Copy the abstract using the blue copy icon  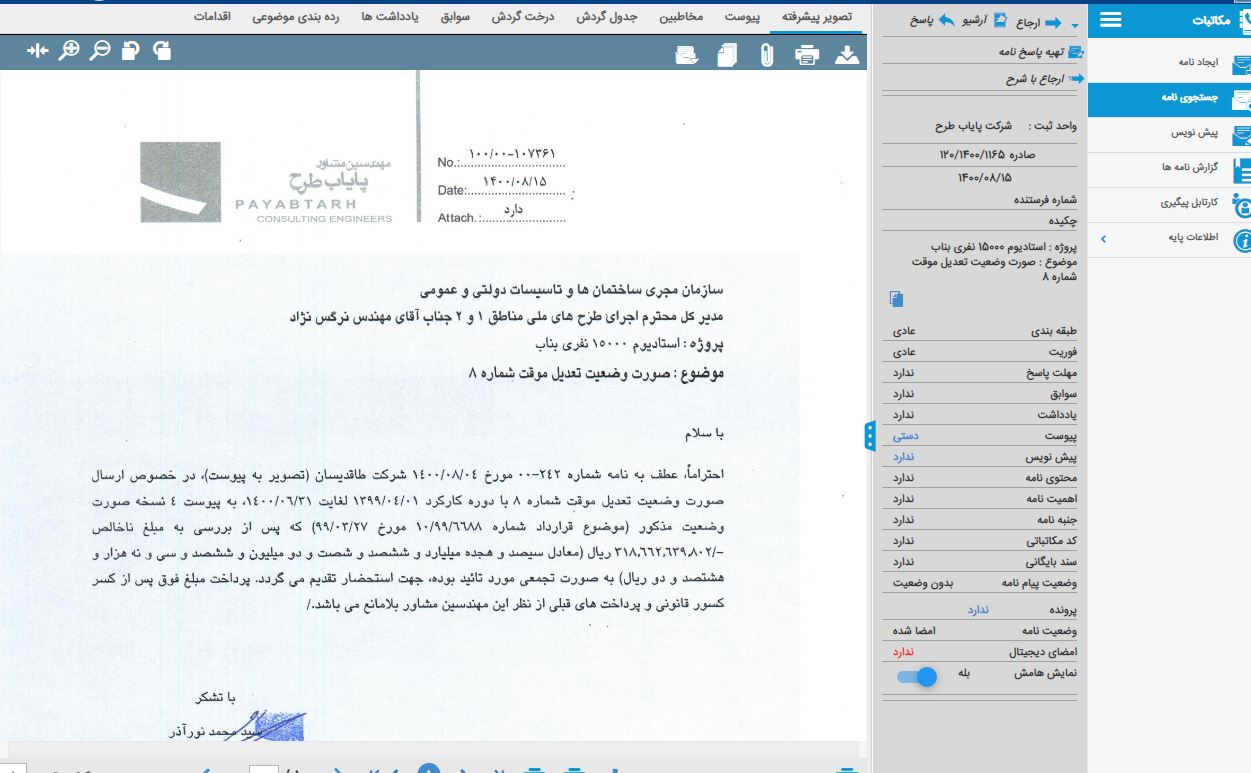click(x=896, y=299)
